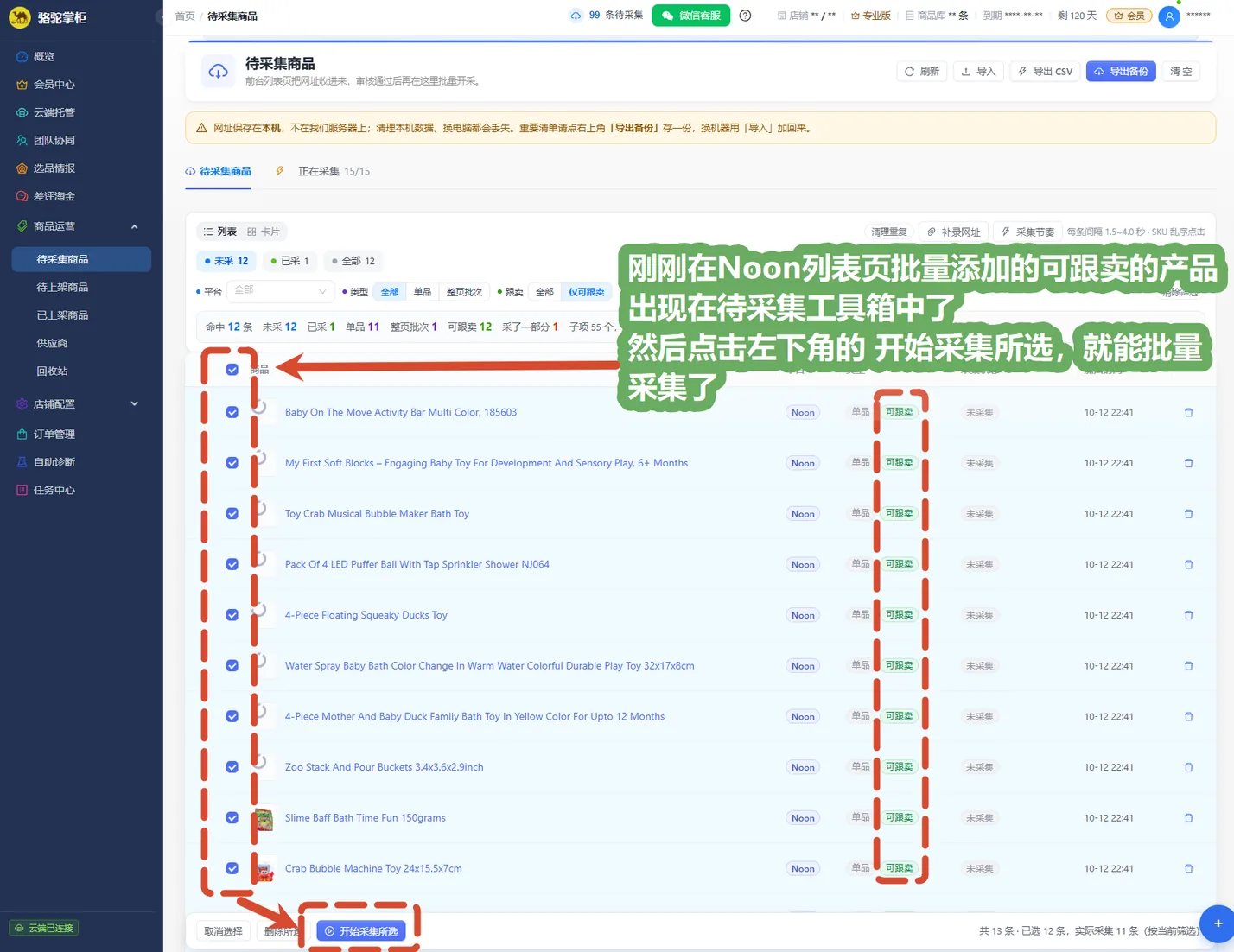This screenshot has width=1234, height=952.
Task: Open the 平台 filter dropdown
Action: pyautogui.click(x=279, y=291)
